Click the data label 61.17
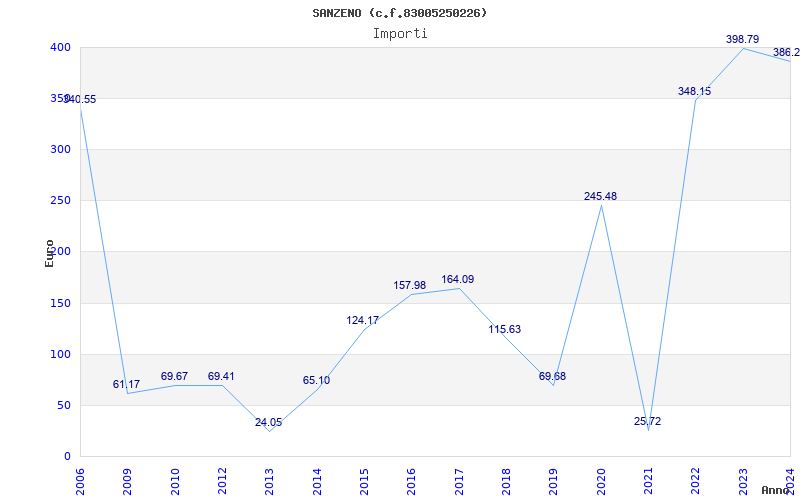 [126, 385]
